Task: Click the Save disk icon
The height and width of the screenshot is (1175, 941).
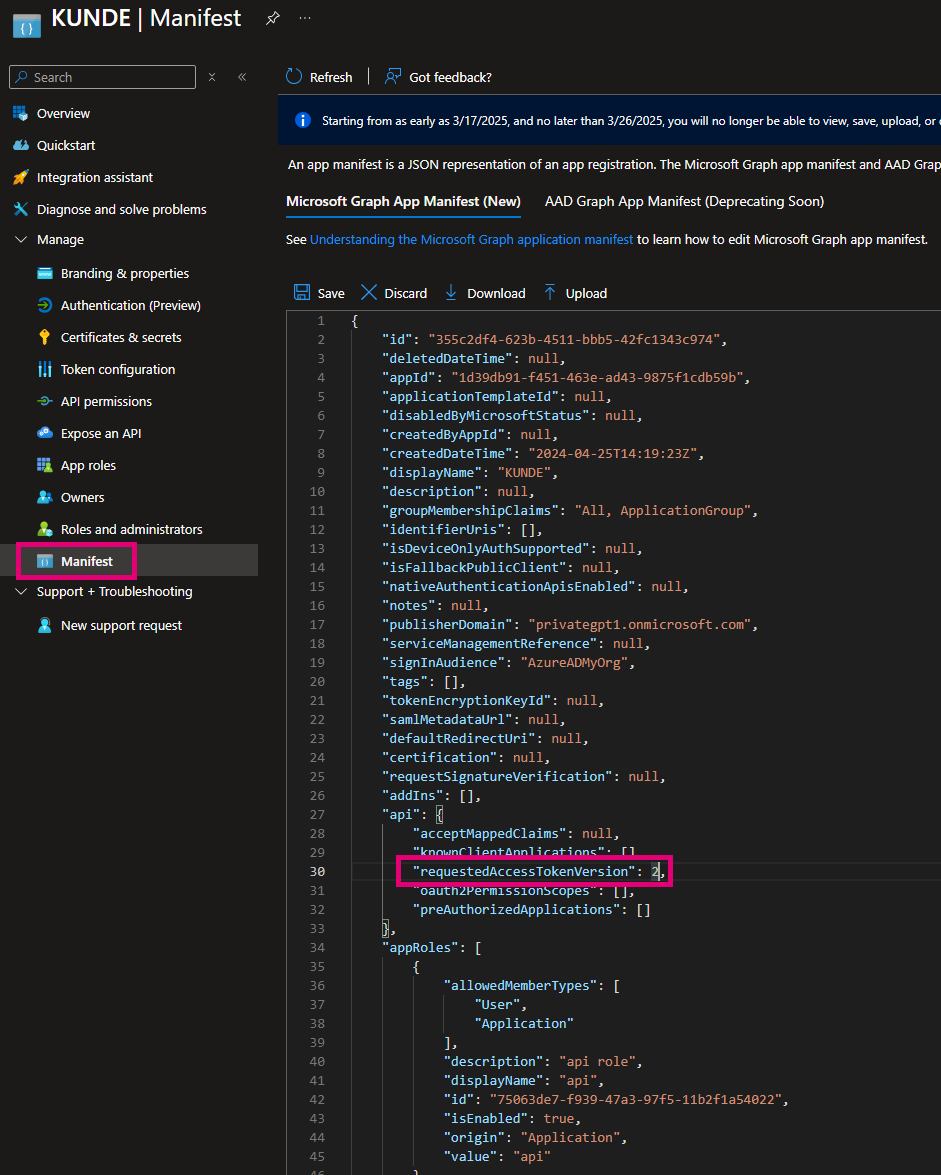Action: (x=301, y=293)
